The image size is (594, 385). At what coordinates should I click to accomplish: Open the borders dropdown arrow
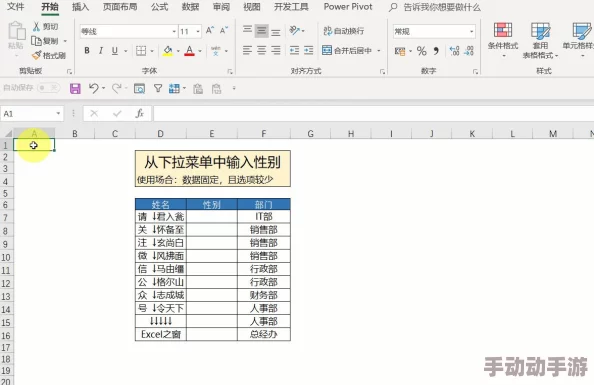[x=152, y=51]
